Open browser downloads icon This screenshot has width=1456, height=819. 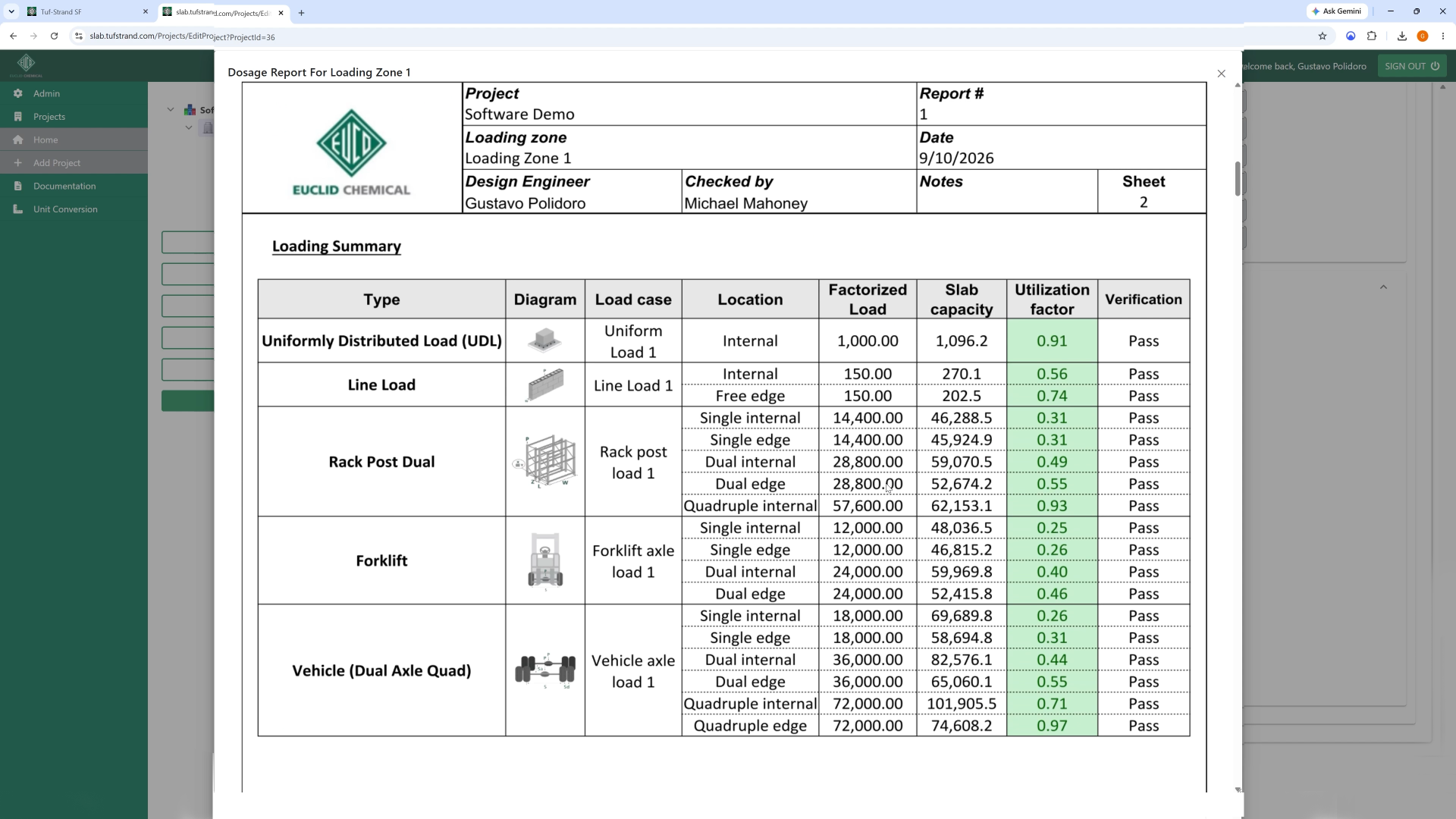tap(1401, 36)
